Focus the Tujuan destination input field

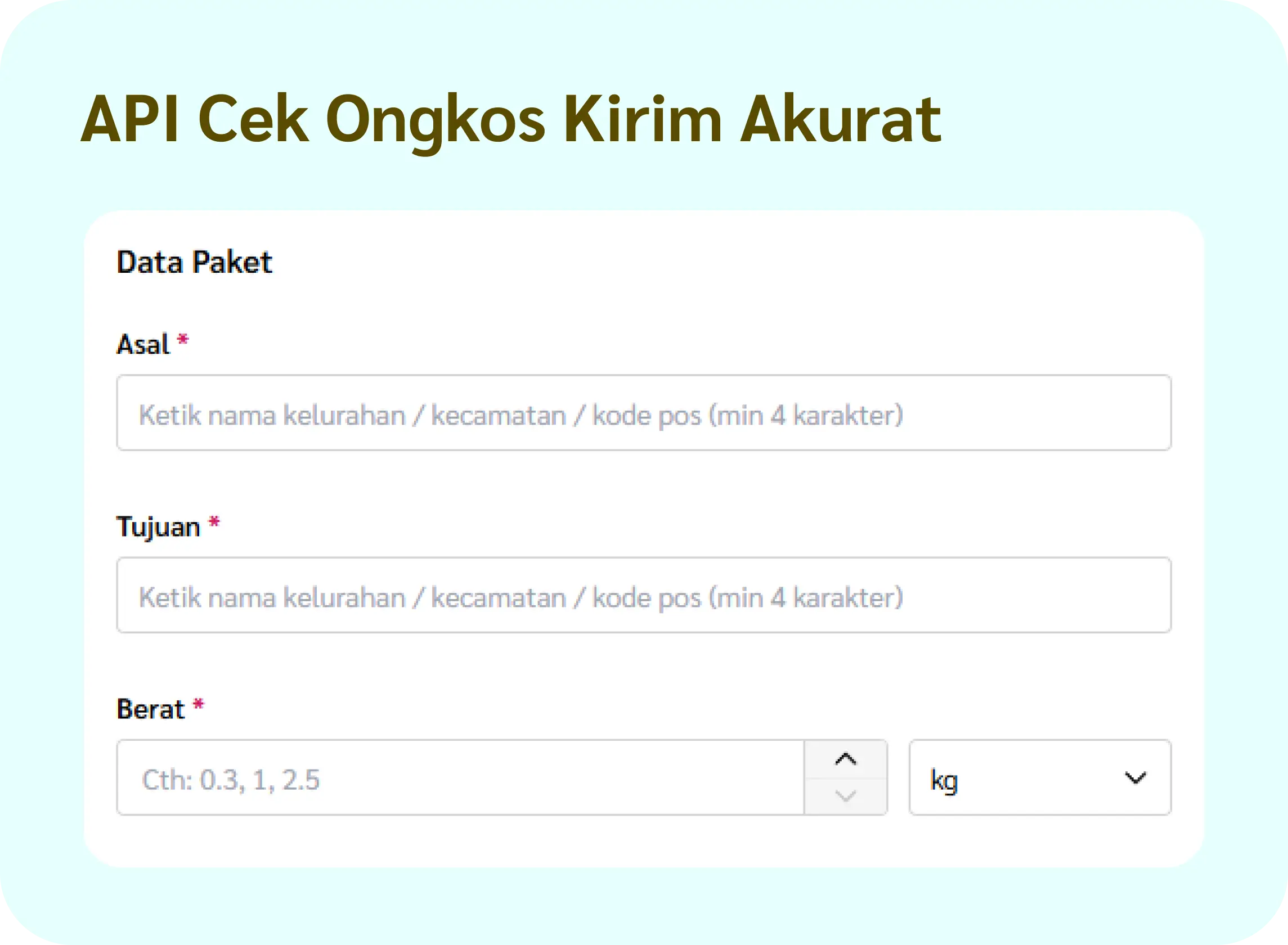[x=643, y=596]
